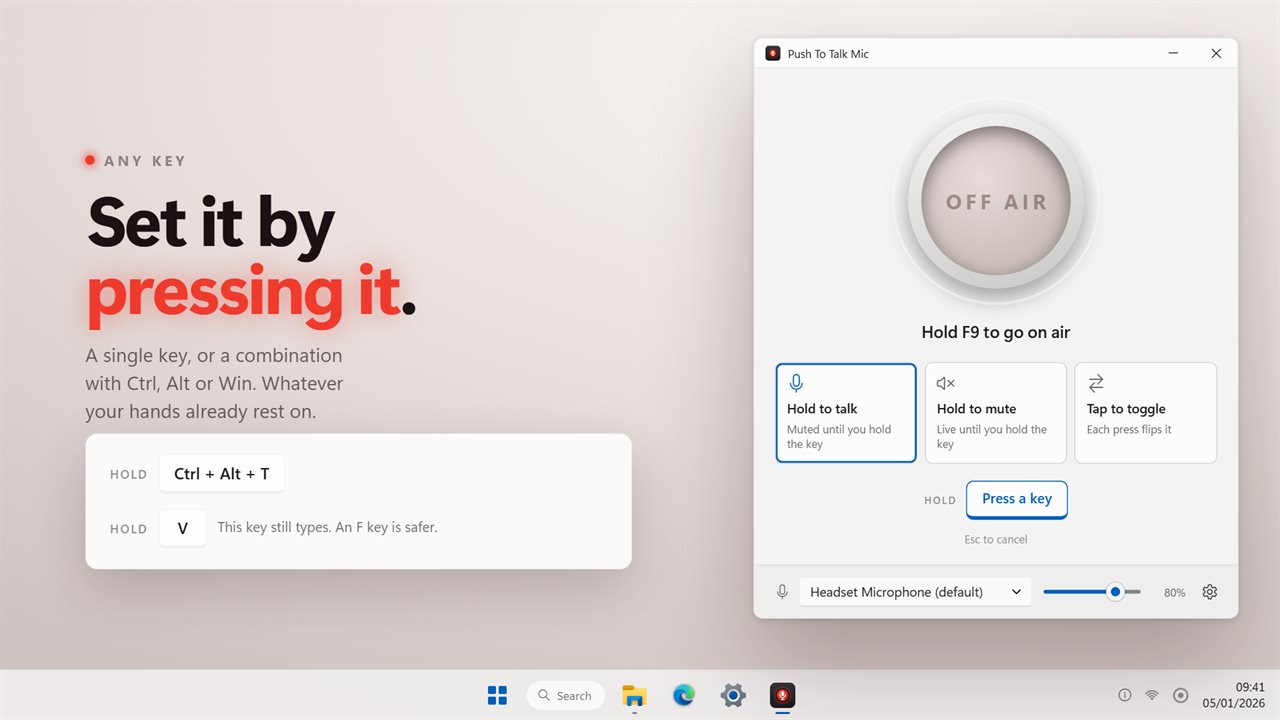Viewport: 1280px width, 720px height.
Task: Launch Microsoft Edge from the taskbar
Action: coord(684,695)
